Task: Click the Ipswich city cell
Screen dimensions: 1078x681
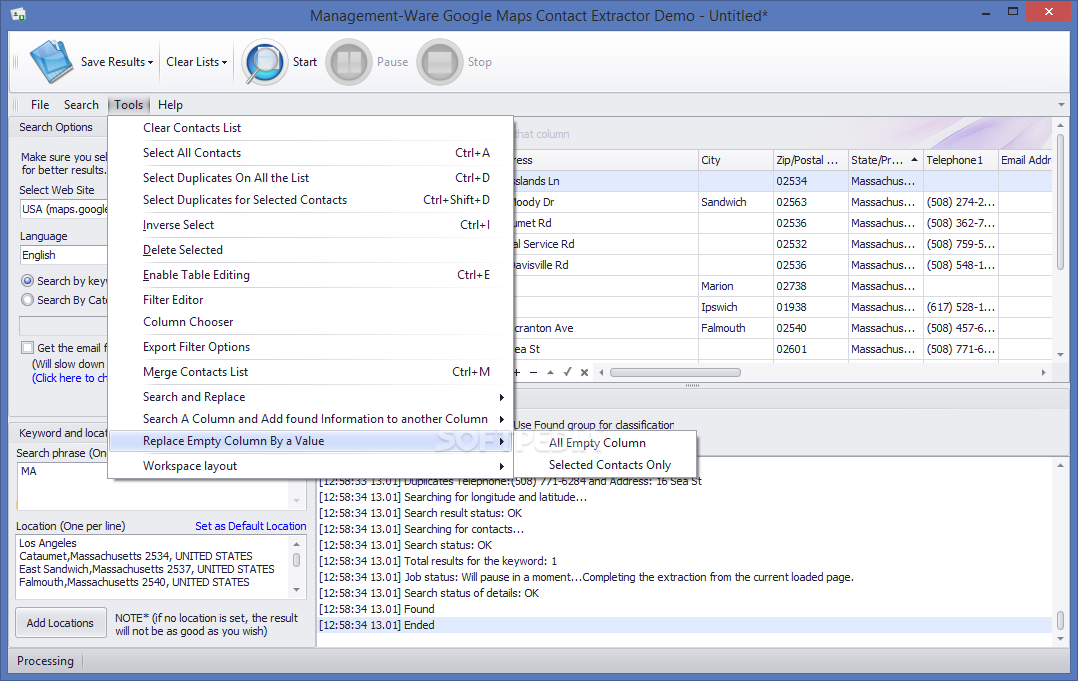Action: click(736, 307)
